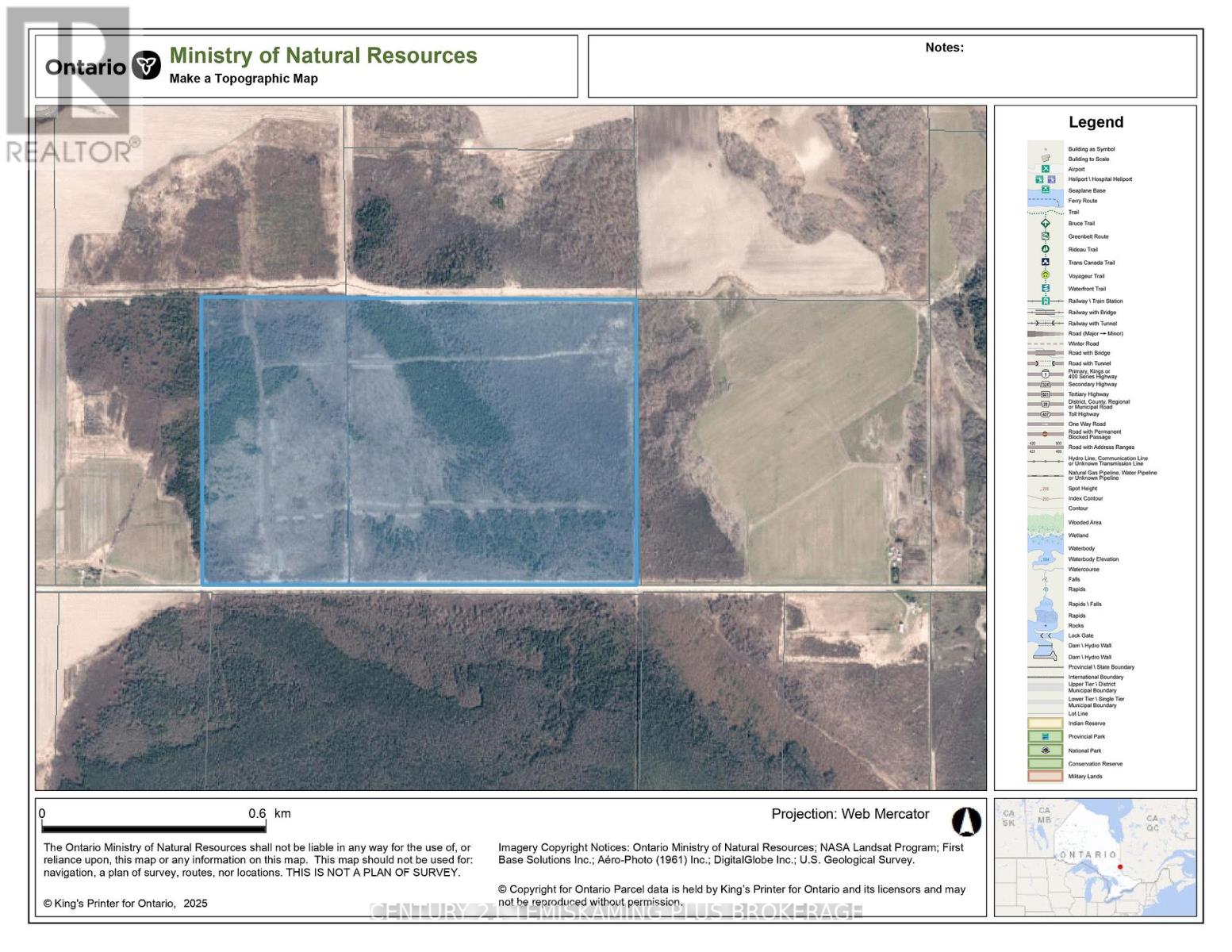
Task: Click the 'Provincial \ State Boundary' label
Action: 1101,667
